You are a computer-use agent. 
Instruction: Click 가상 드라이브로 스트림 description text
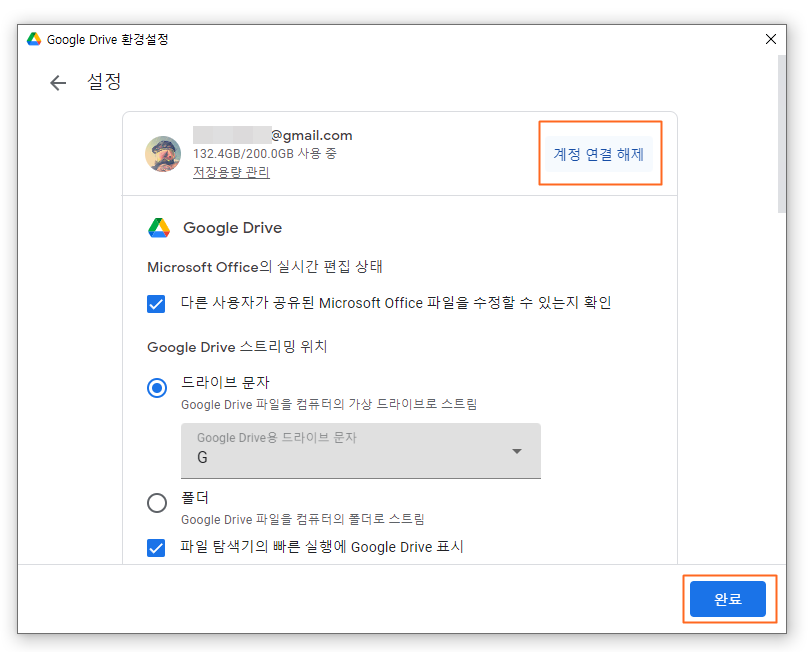point(329,404)
